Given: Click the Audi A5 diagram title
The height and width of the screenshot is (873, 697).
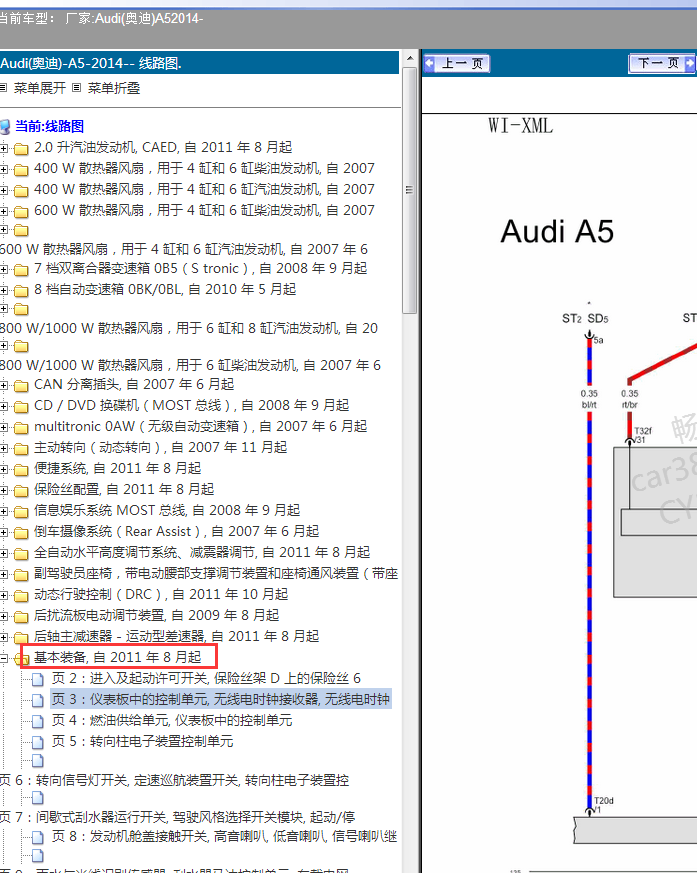Looking at the screenshot, I should [557, 231].
